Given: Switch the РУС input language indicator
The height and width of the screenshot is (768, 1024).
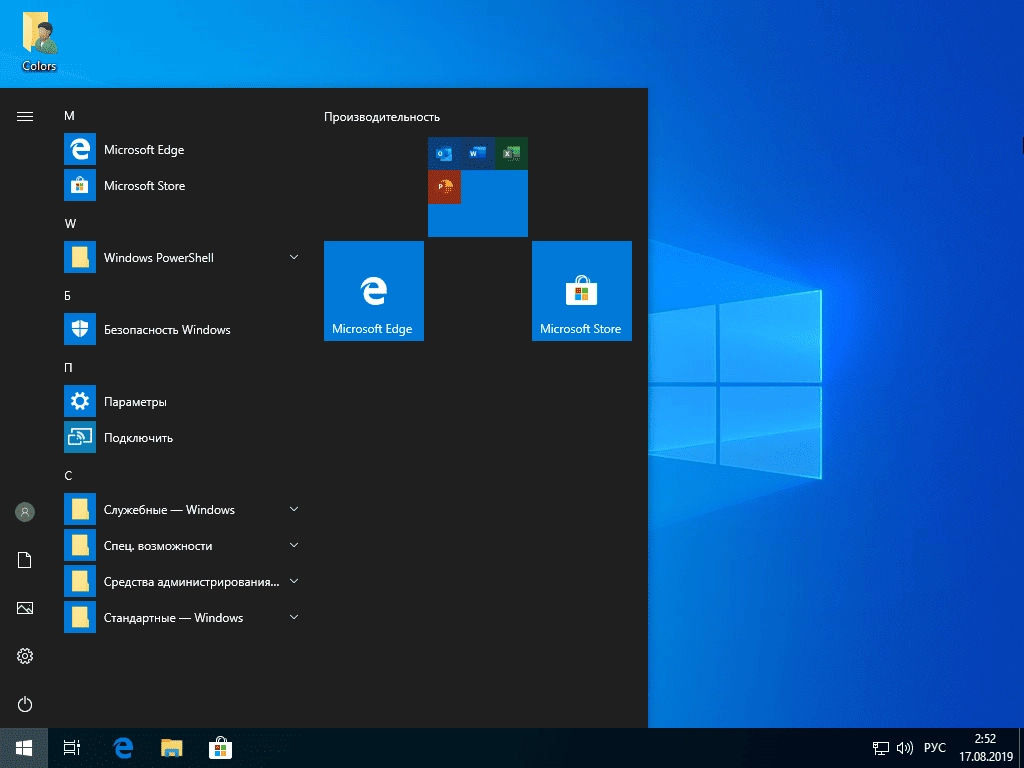Looking at the screenshot, I should (x=935, y=748).
